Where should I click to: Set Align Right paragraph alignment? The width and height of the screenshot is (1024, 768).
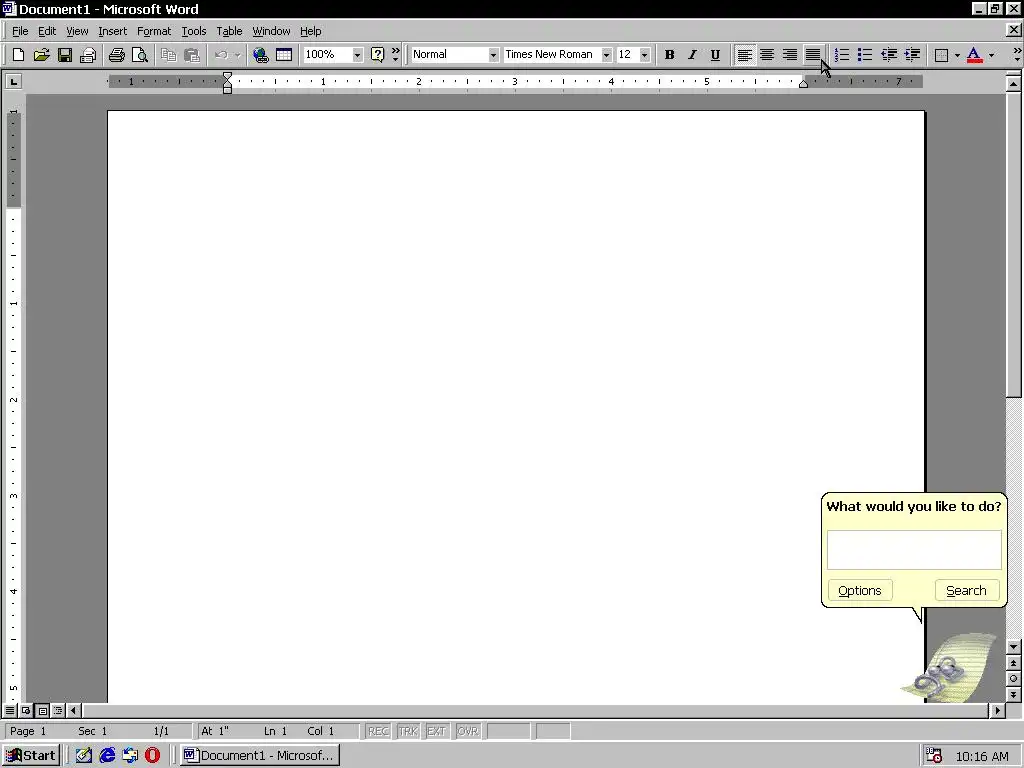pos(790,55)
